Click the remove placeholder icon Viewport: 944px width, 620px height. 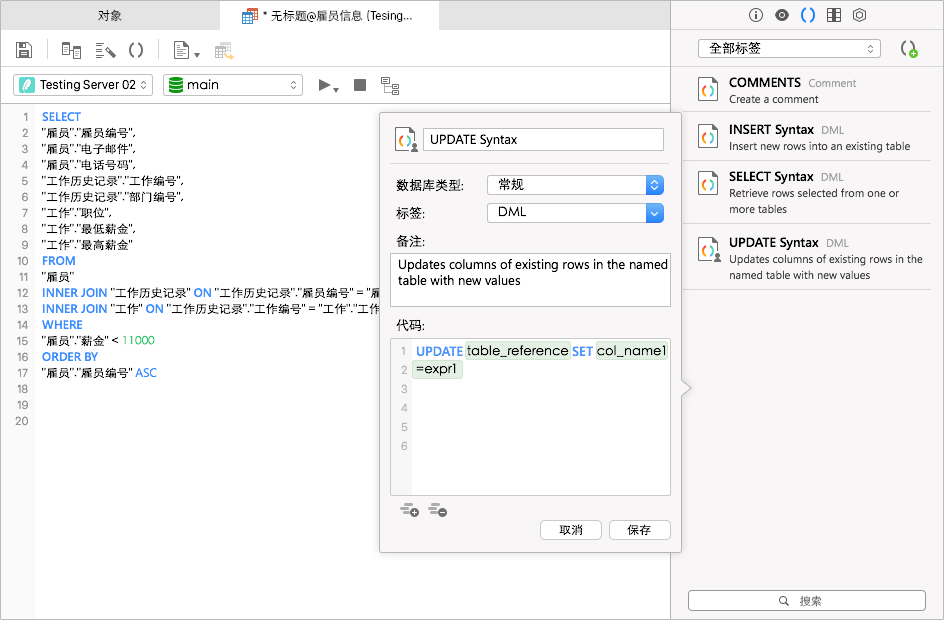click(x=438, y=510)
